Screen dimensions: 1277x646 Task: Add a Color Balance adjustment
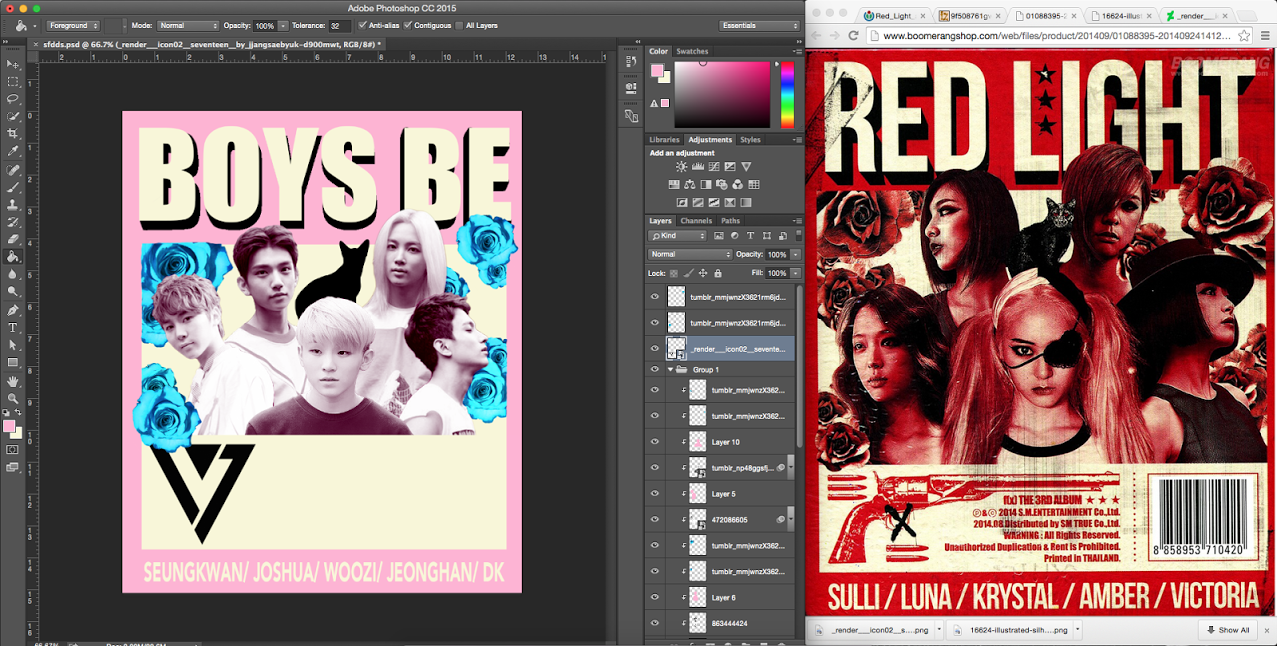689,185
